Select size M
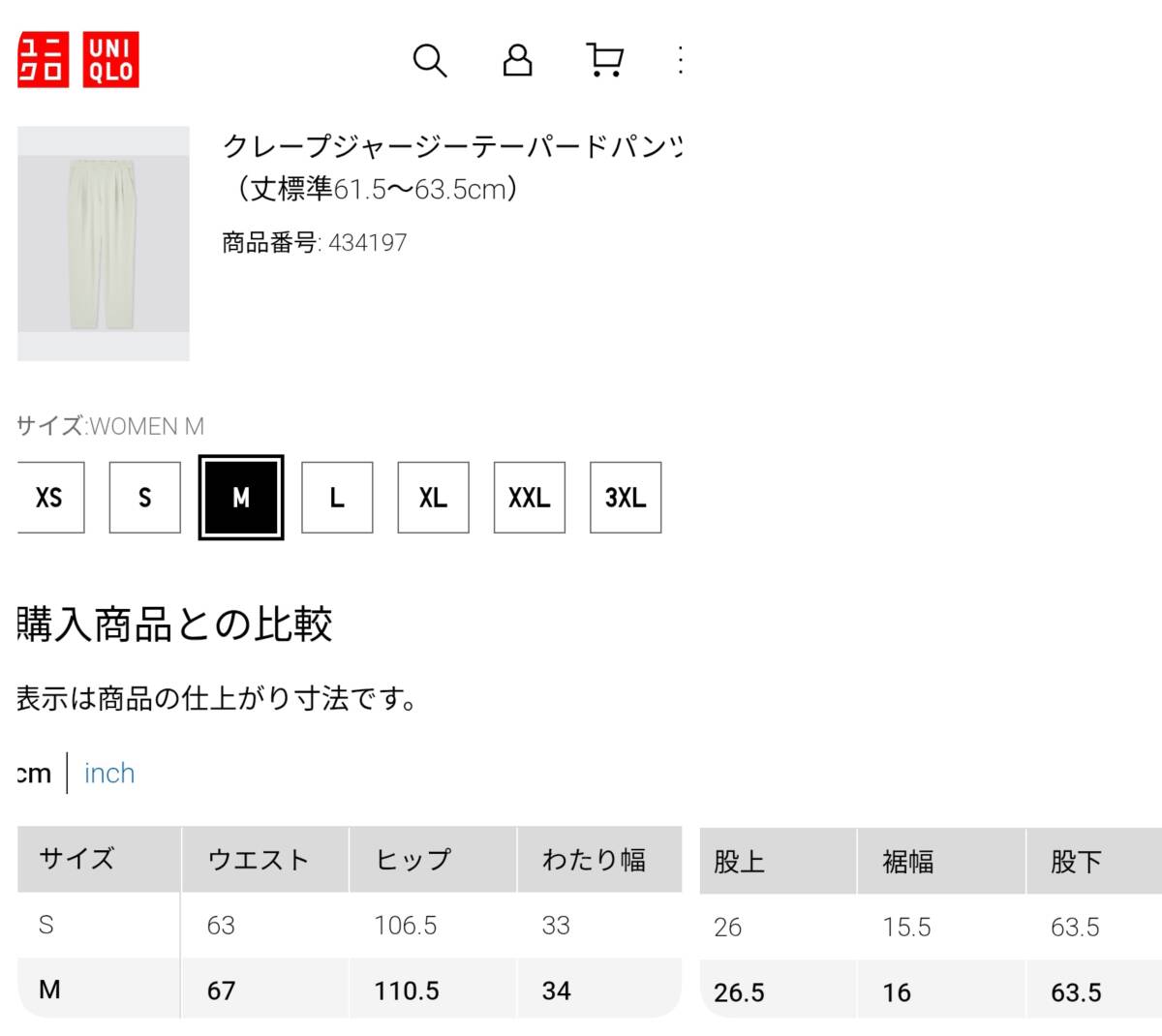Screen dimensions: 1162x1036 (241, 498)
